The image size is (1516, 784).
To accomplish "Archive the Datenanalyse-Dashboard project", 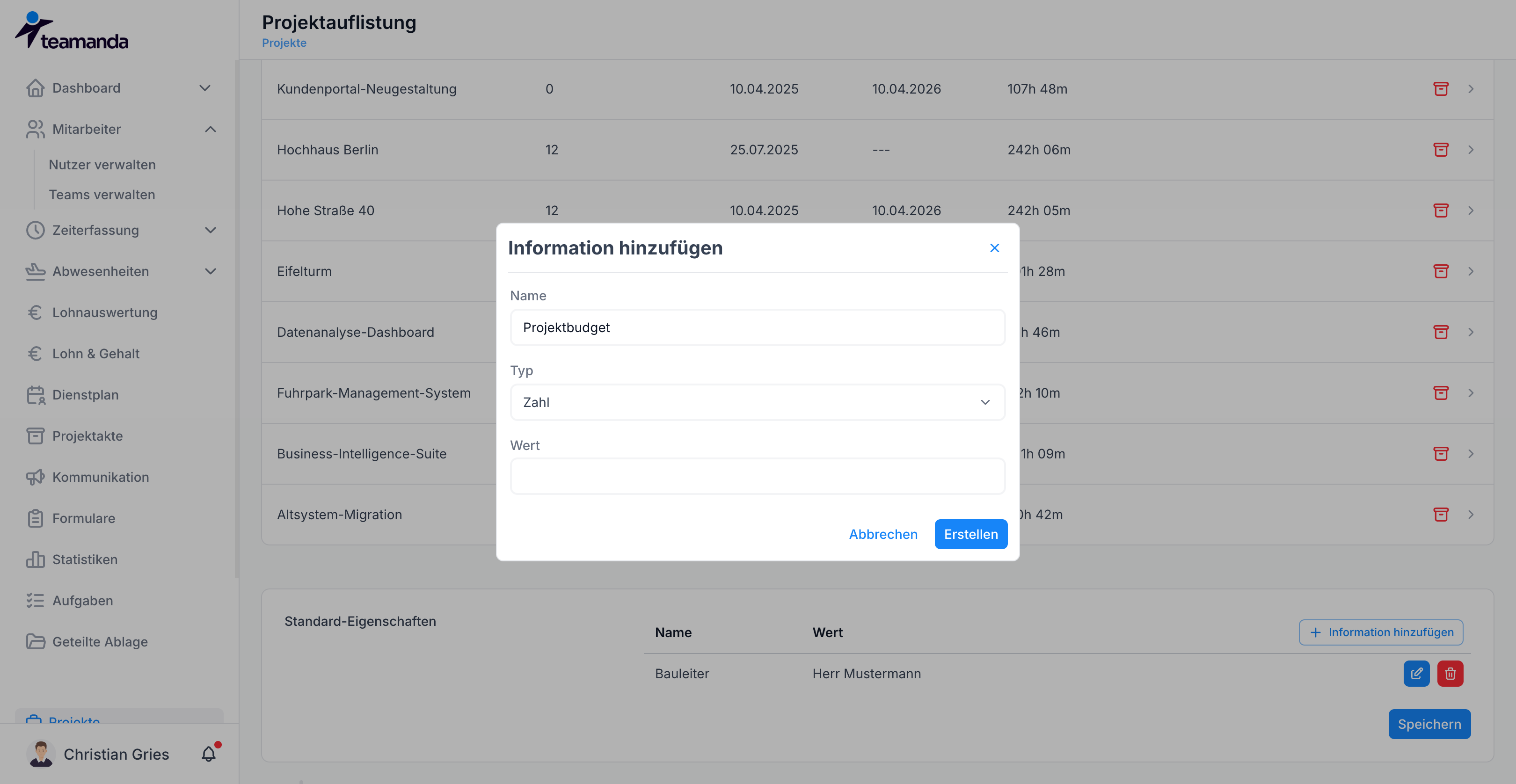I will tap(1440, 332).
